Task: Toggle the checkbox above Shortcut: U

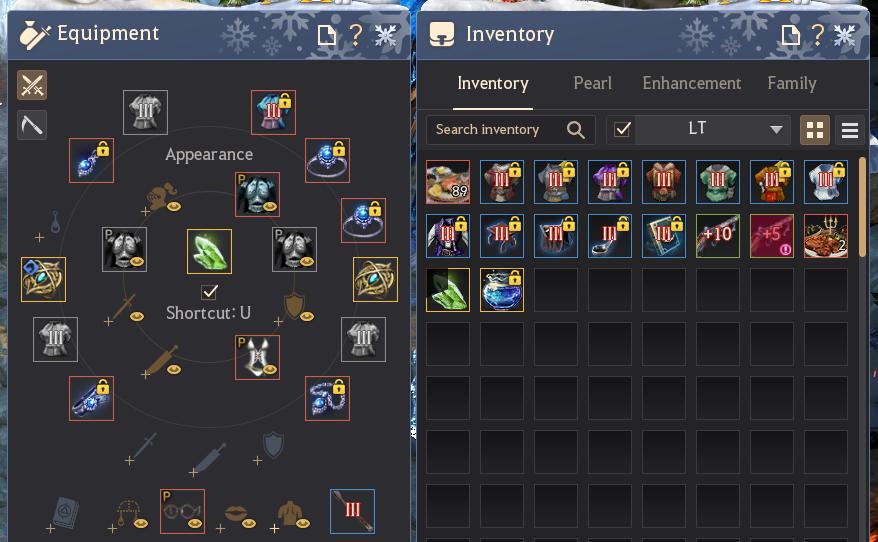Action: coord(209,292)
